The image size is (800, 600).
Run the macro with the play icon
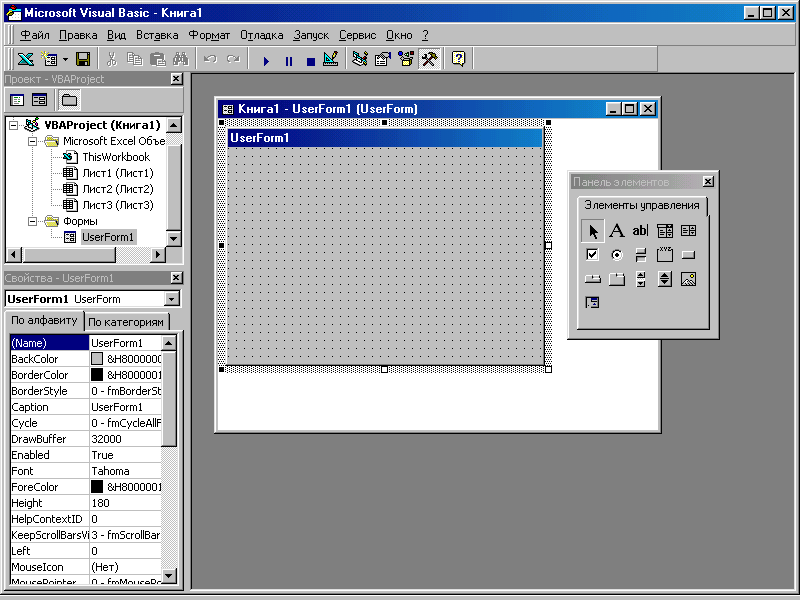tap(266, 61)
